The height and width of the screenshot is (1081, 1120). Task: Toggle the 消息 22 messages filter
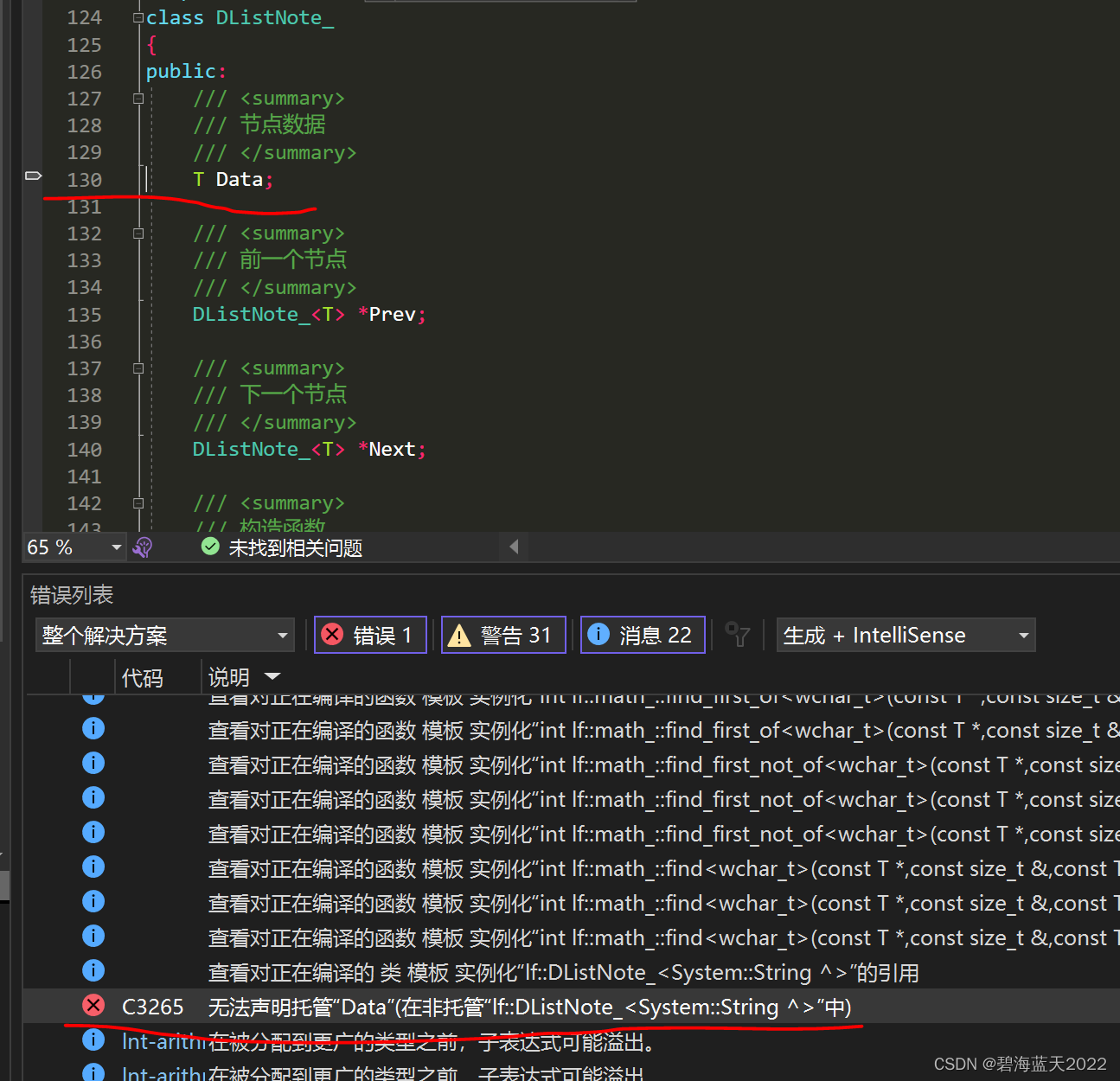(643, 634)
